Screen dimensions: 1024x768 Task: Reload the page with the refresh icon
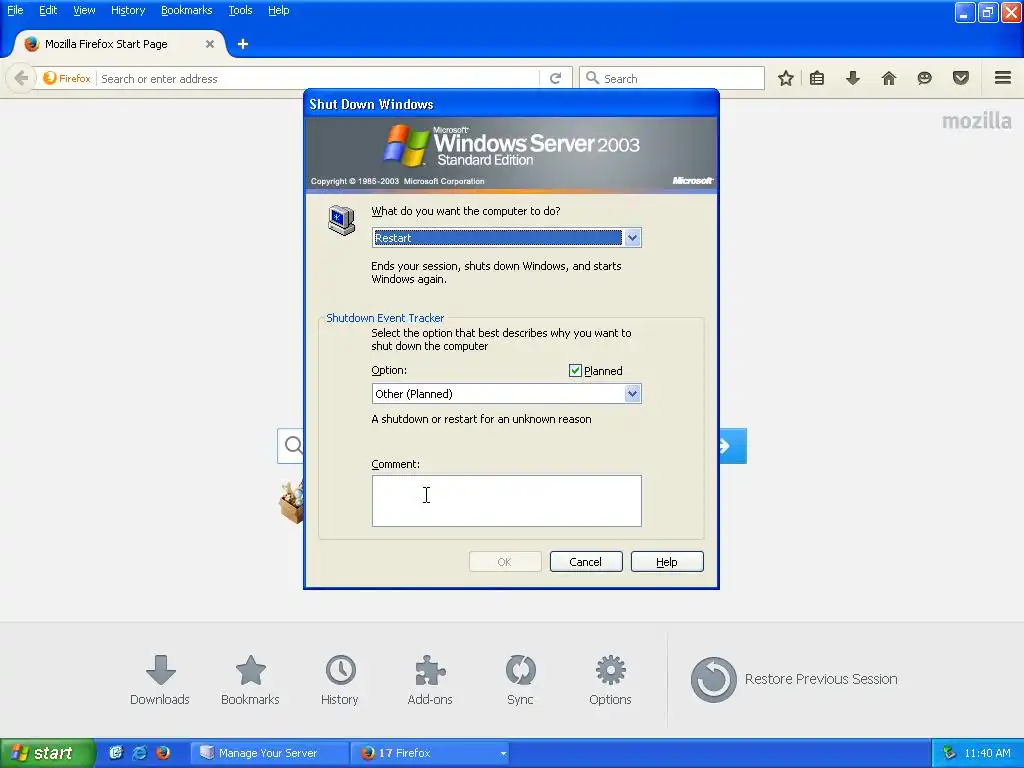coord(556,78)
